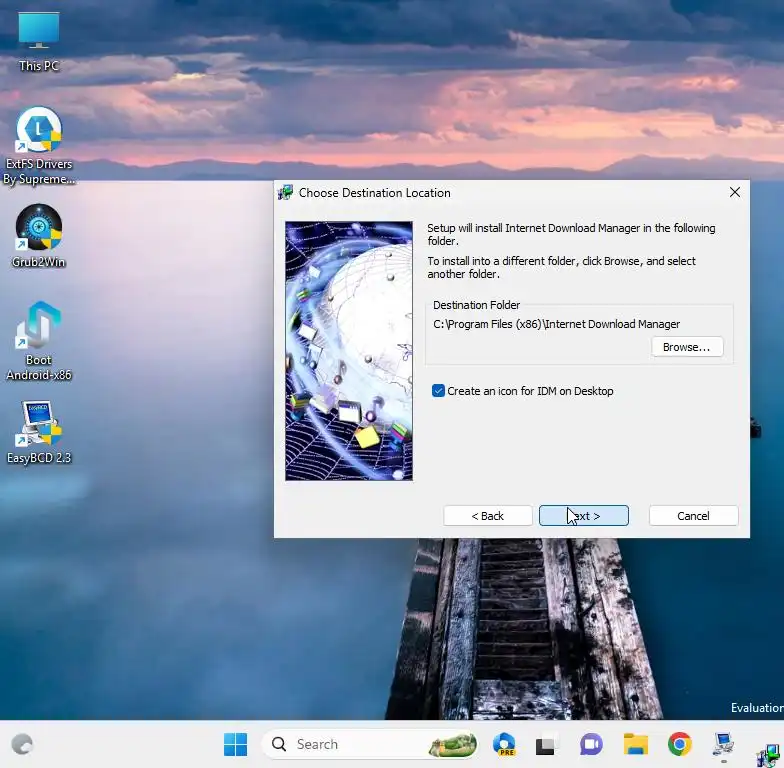The height and width of the screenshot is (768, 784).
Task: Open This PC desktop icon
Action: (x=38, y=42)
